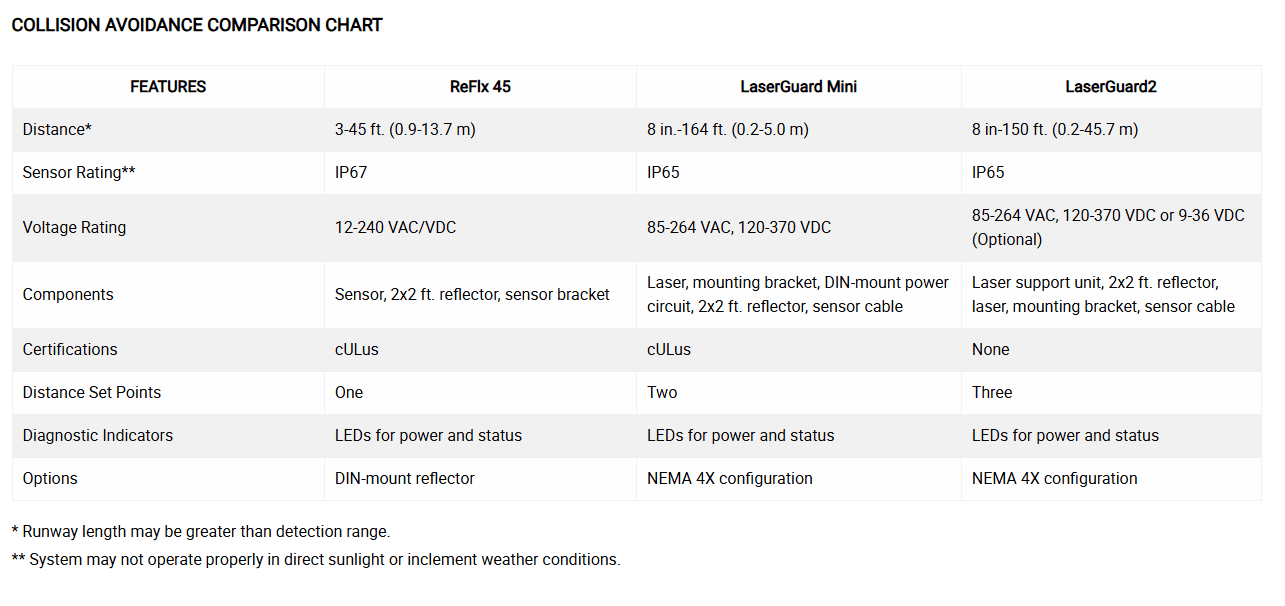Select the Voltage Rating row label
The image size is (1285, 606).
point(74,228)
